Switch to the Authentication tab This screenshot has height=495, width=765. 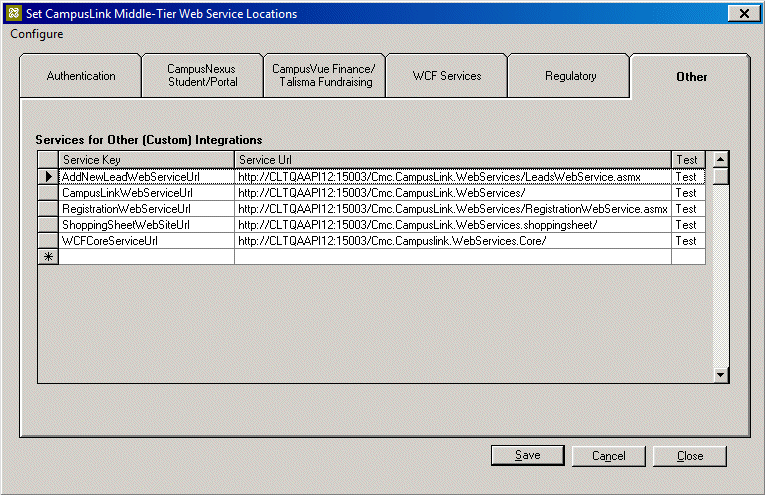80,76
